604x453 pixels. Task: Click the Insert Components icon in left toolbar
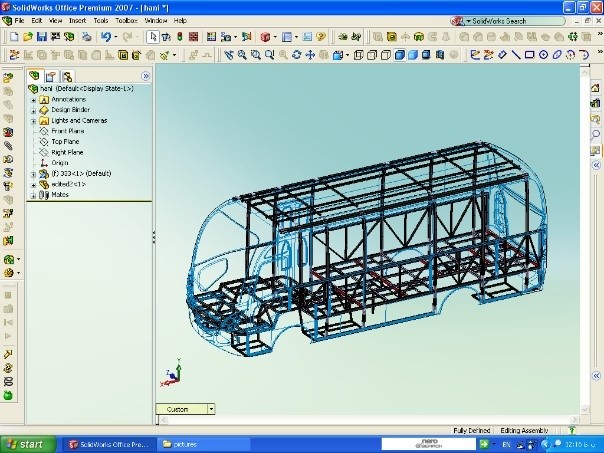pos(8,77)
